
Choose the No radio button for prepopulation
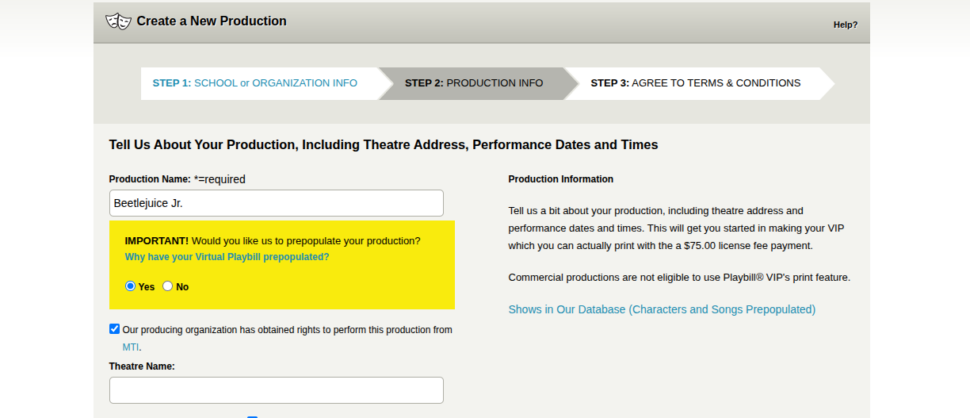pos(168,286)
